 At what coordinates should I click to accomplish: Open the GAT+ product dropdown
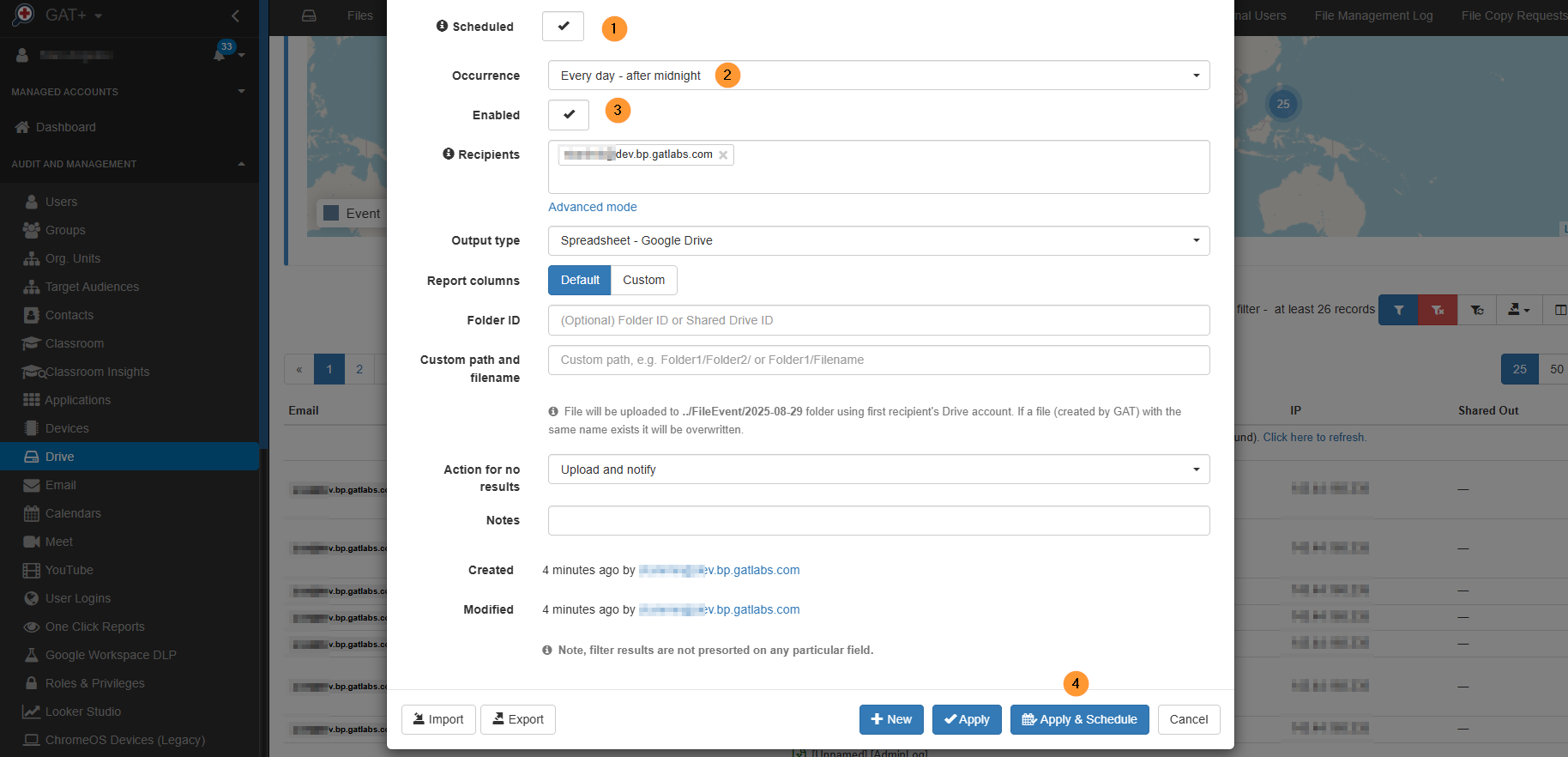[x=74, y=15]
